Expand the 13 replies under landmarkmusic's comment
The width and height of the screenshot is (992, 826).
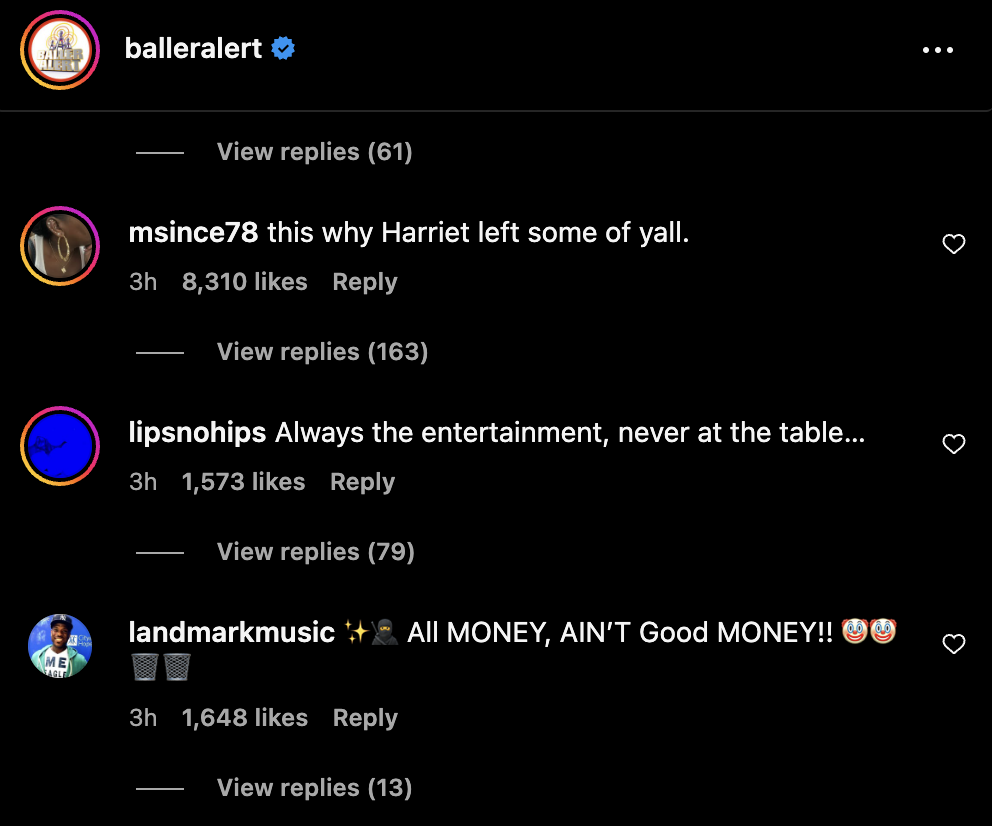coord(314,788)
